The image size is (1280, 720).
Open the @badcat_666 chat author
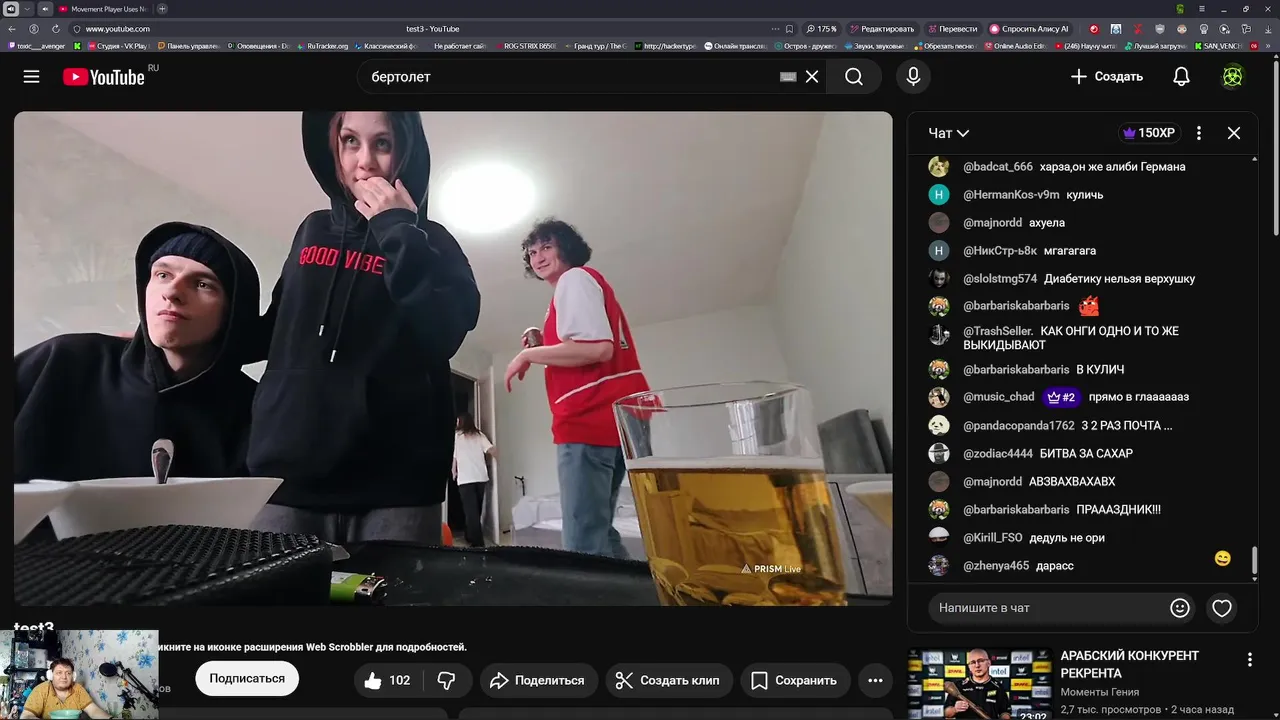point(997,167)
